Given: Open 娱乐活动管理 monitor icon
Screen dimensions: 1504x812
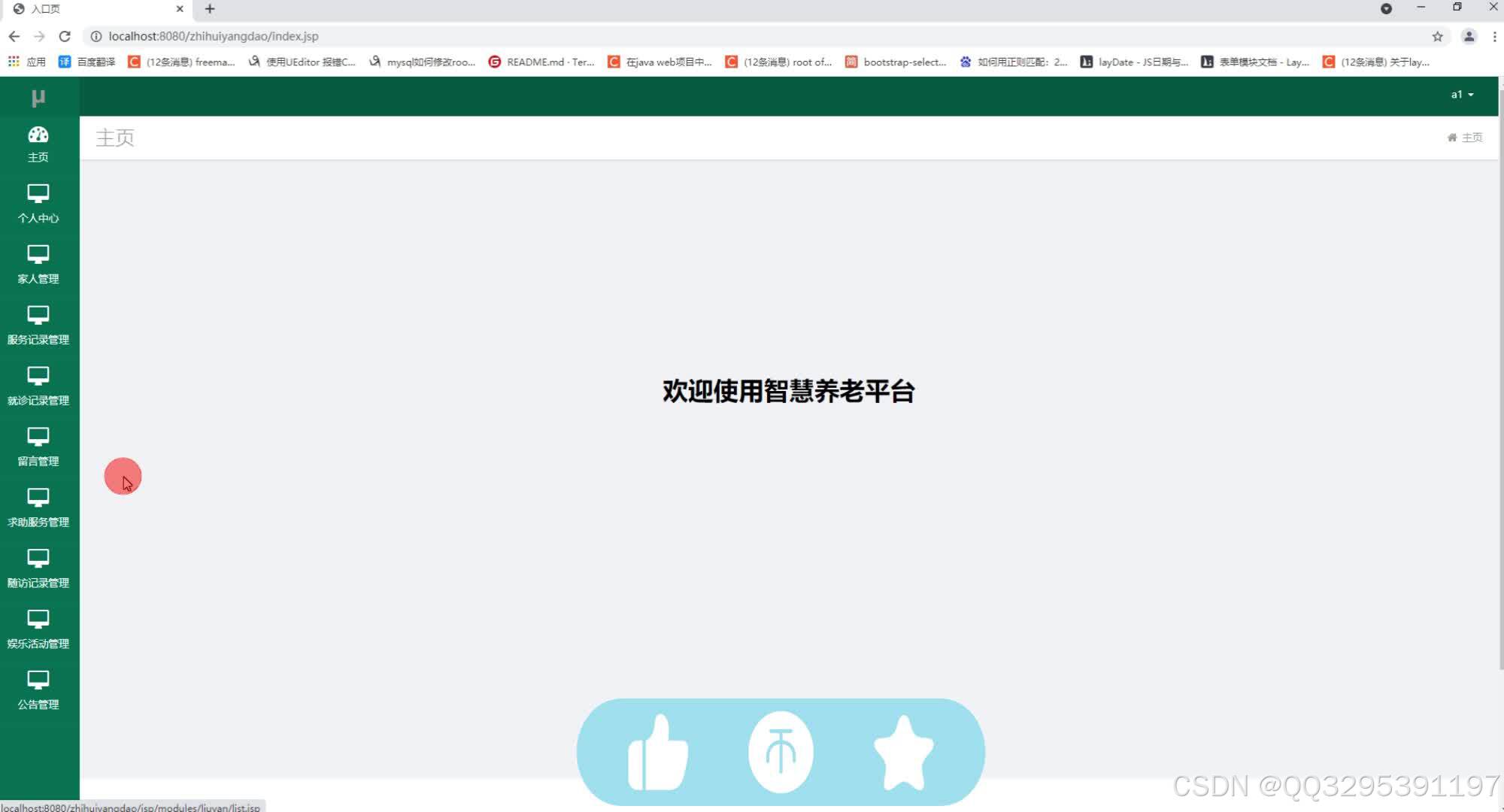Looking at the screenshot, I should [x=38, y=620].
